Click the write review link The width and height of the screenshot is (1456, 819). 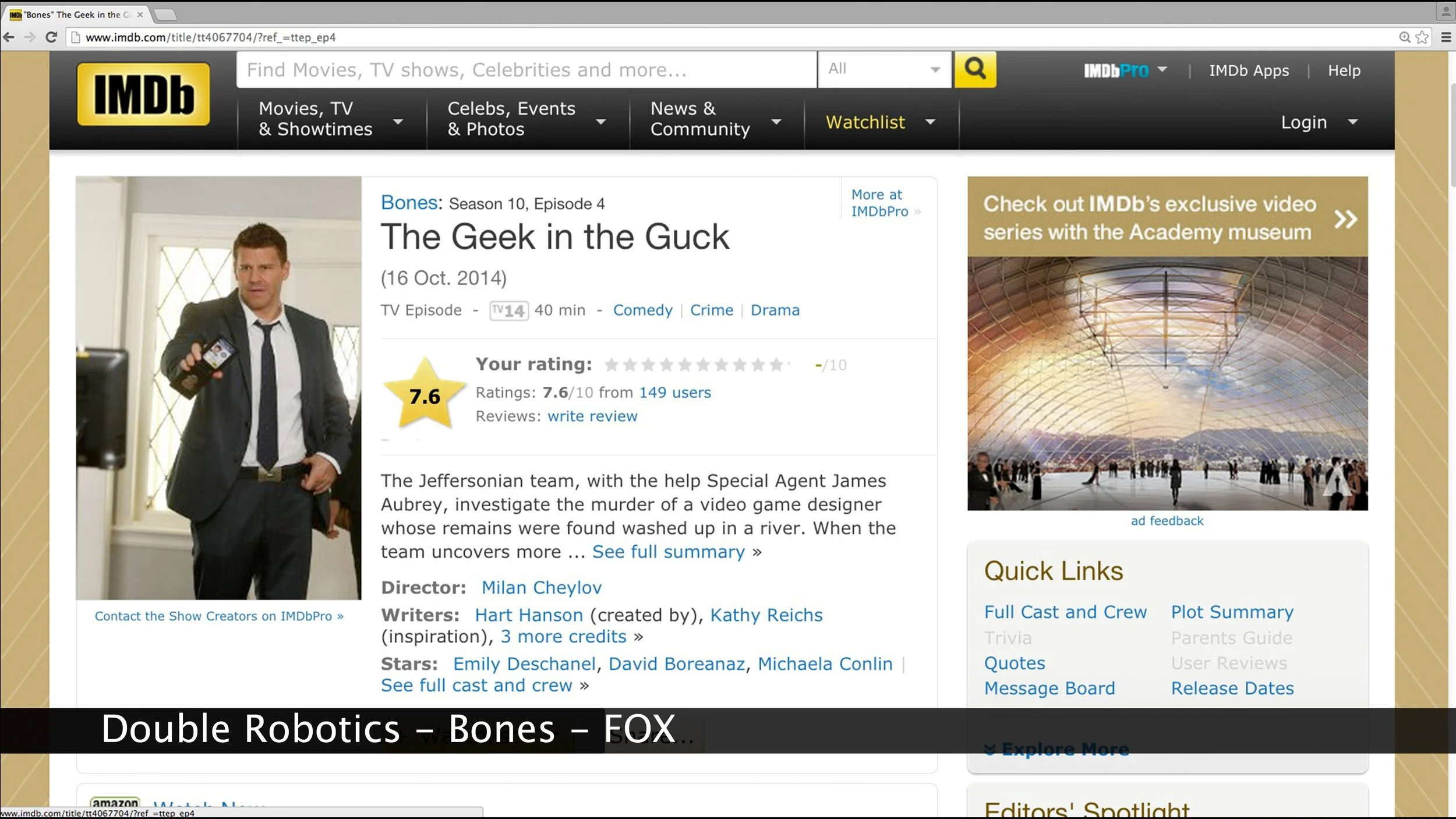tap(592, 416)
